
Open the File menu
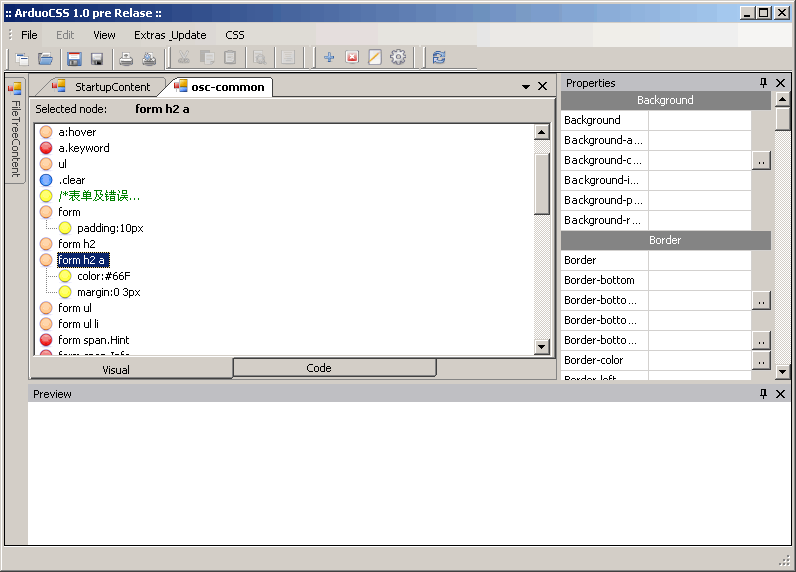pos(29,35)
